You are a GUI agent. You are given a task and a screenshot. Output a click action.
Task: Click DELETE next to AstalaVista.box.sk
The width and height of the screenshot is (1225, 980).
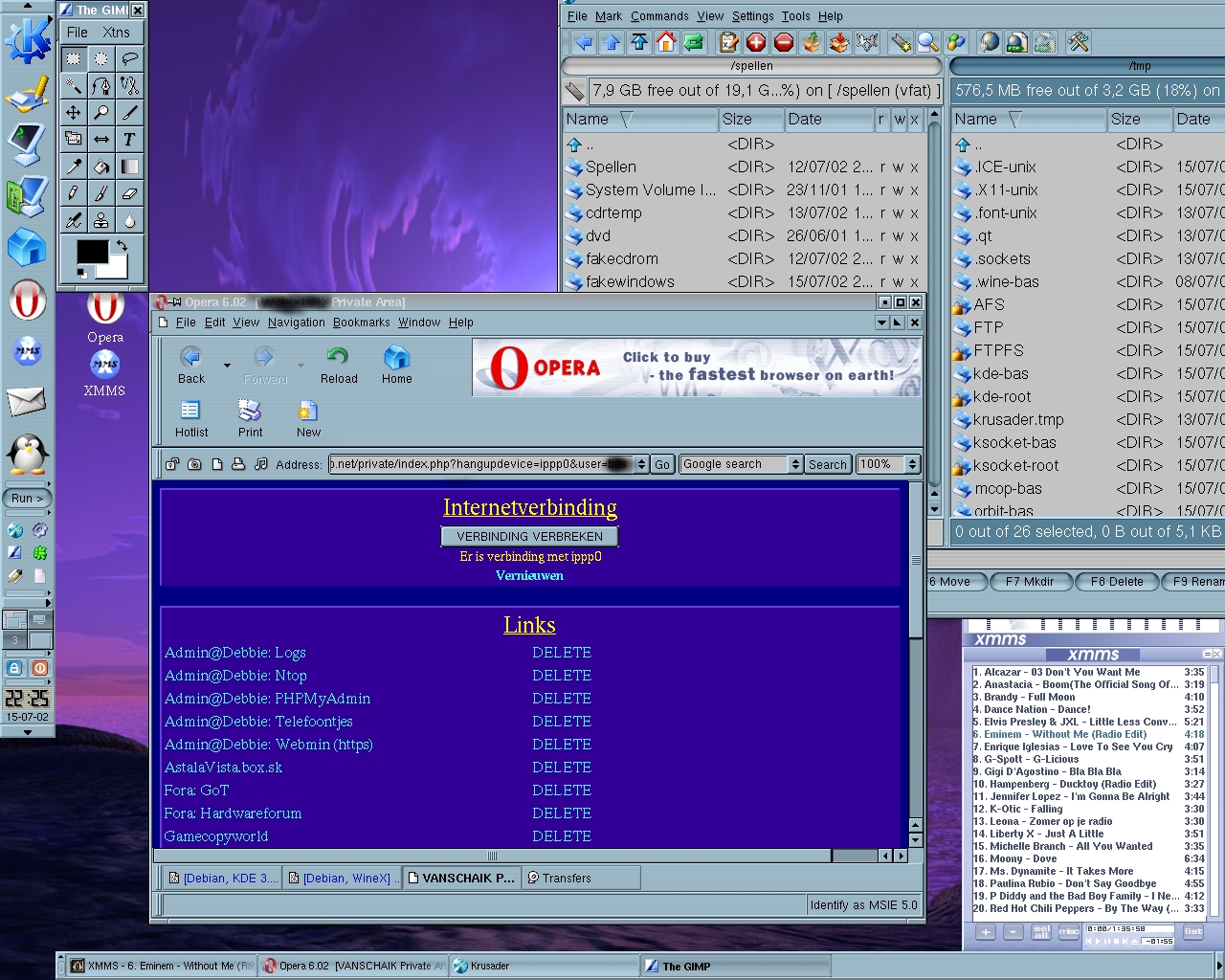click(x=562, y=768)
